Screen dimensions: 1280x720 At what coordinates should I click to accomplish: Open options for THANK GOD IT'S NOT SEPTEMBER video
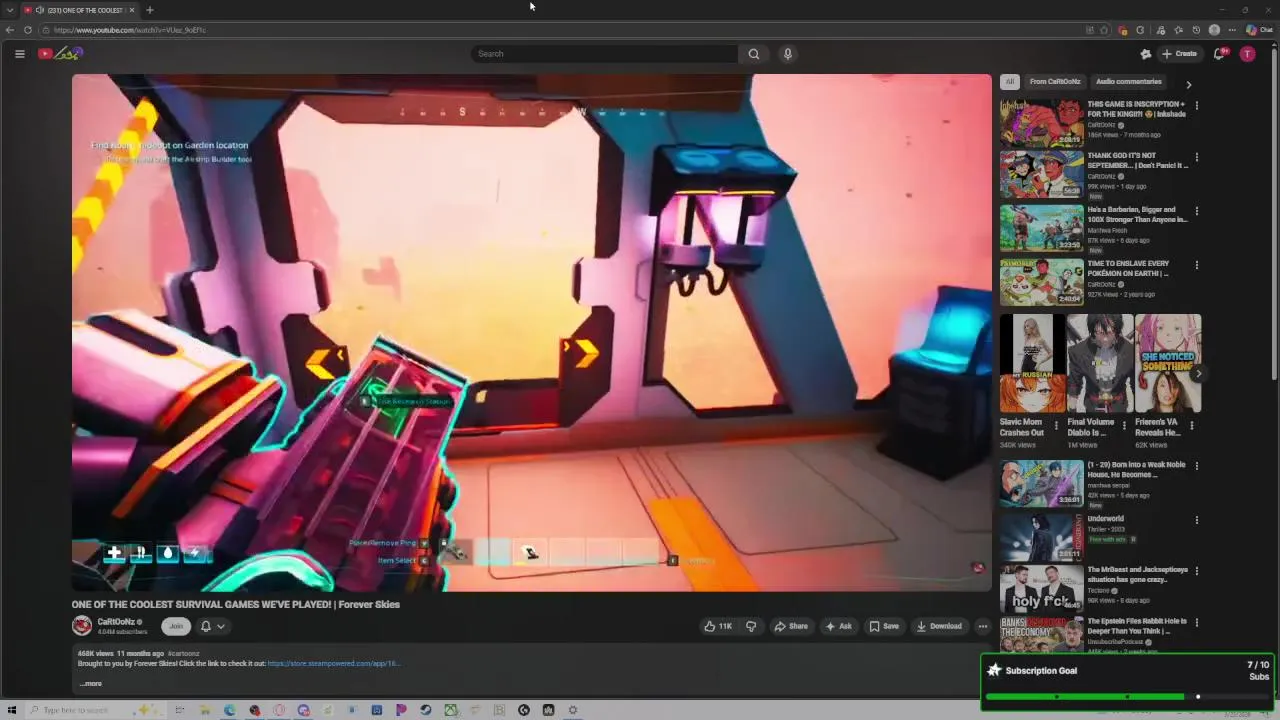coord(1196,157)
